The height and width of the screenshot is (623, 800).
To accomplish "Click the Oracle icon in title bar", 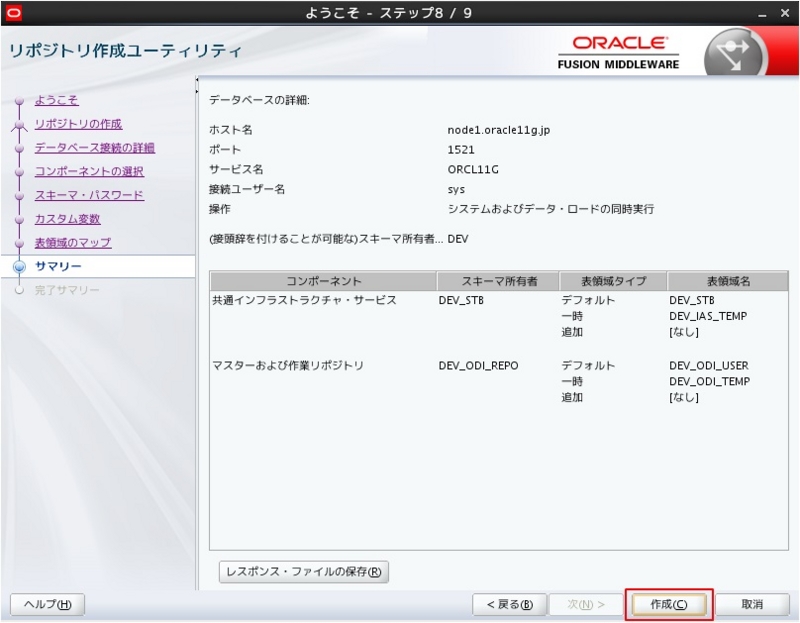I will [14, 13].
